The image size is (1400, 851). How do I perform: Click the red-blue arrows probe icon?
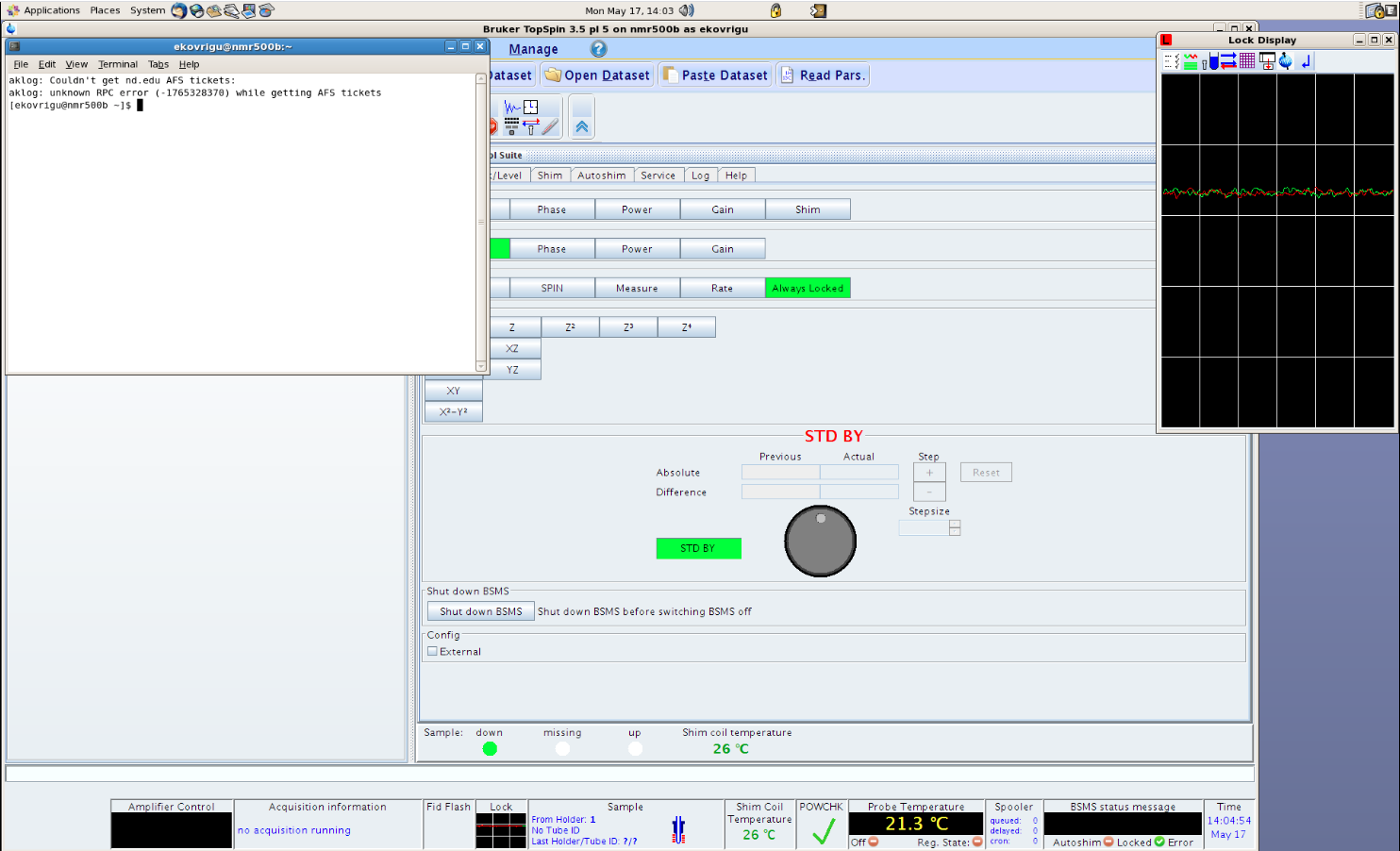coord(531,125)
